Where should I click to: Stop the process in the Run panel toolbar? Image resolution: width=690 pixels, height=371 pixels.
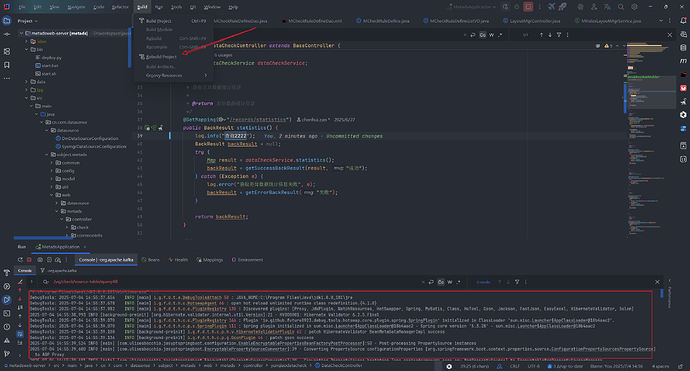(29, 260)
